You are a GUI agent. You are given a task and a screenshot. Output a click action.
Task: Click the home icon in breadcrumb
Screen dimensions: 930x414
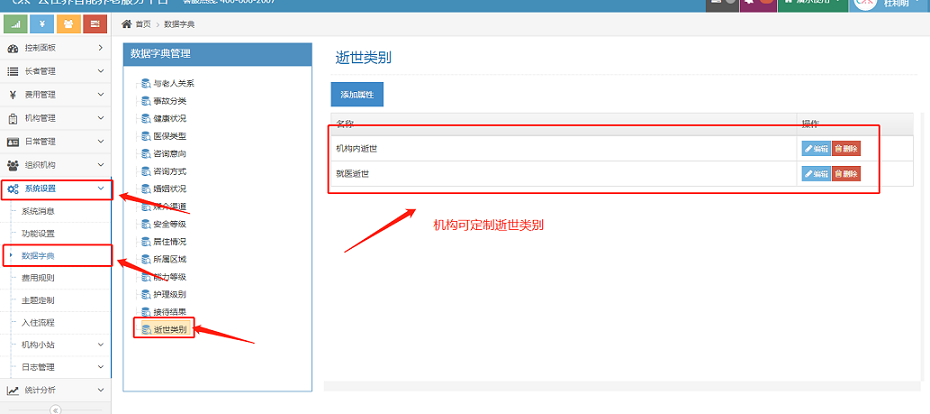[x=126, y=23]
